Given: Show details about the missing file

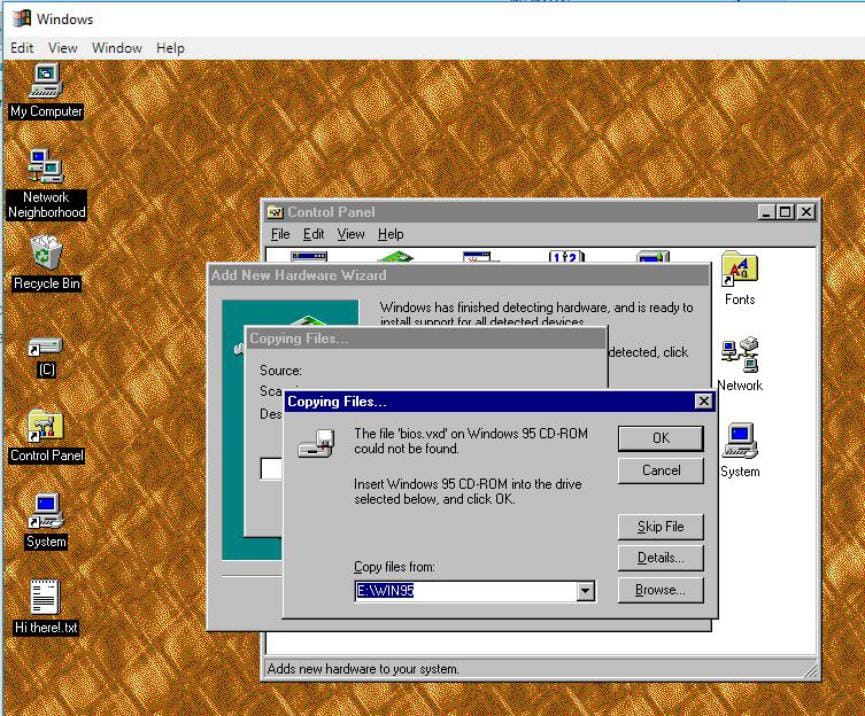Looking at the screenshot, I should (660, 558).
